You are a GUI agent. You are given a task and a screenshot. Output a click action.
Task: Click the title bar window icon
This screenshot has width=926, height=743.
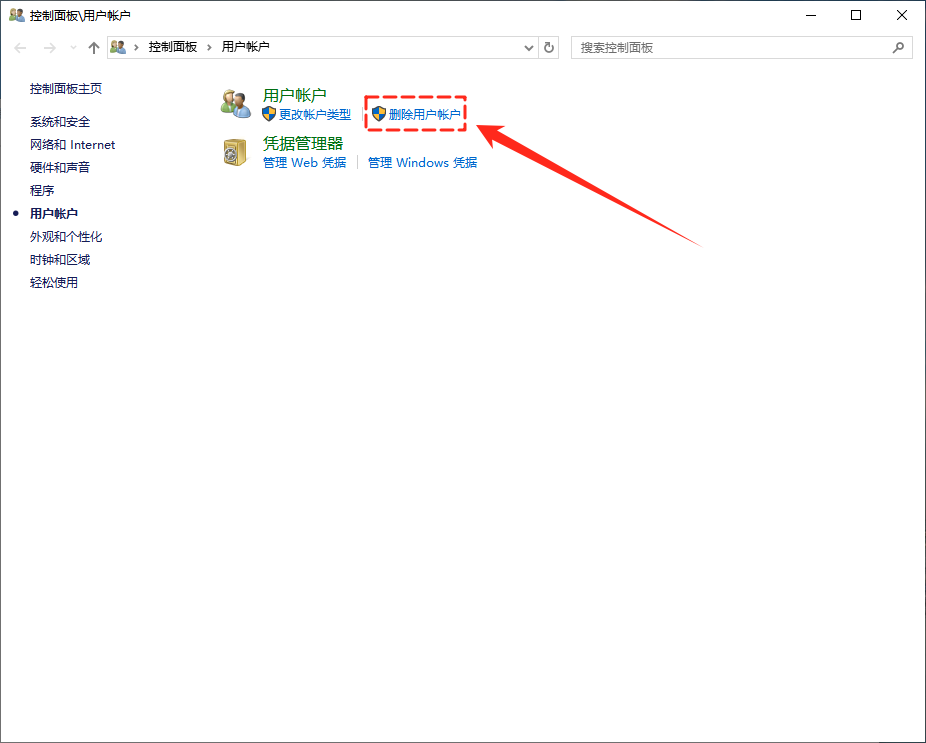coord(16,15)
